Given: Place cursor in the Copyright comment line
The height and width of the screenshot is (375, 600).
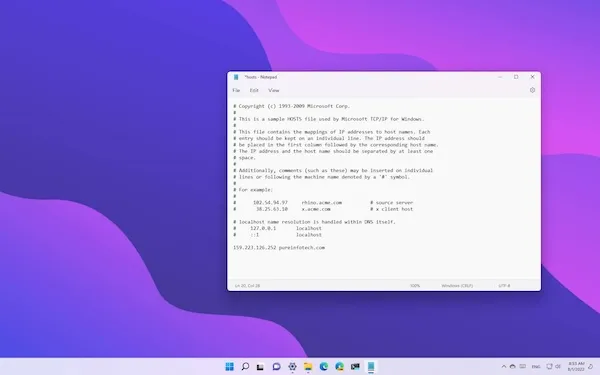Looking at the screenshot, I should click(292, 106).
